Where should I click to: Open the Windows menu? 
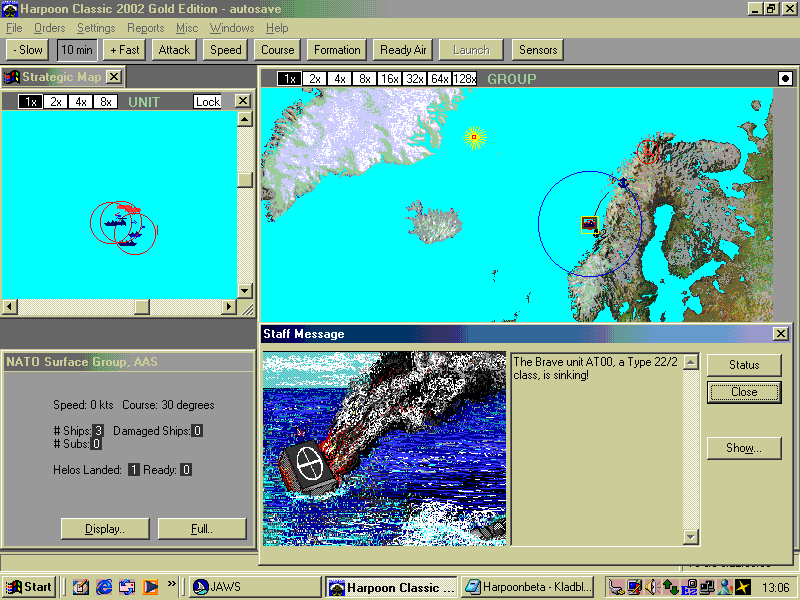click(x=232, y=28)
